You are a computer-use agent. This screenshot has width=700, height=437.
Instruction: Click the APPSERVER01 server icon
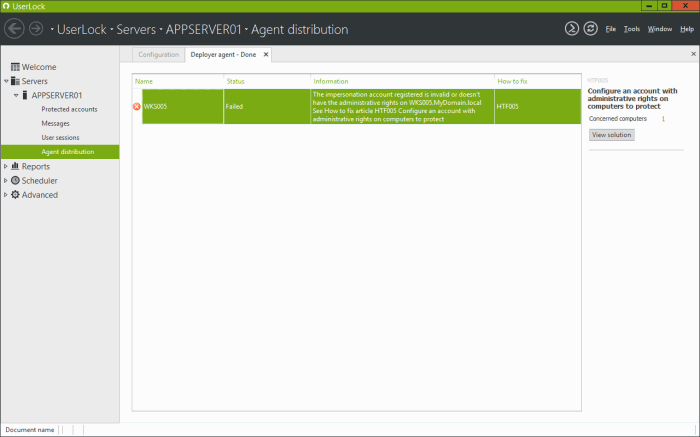click(x=25, y=95)
